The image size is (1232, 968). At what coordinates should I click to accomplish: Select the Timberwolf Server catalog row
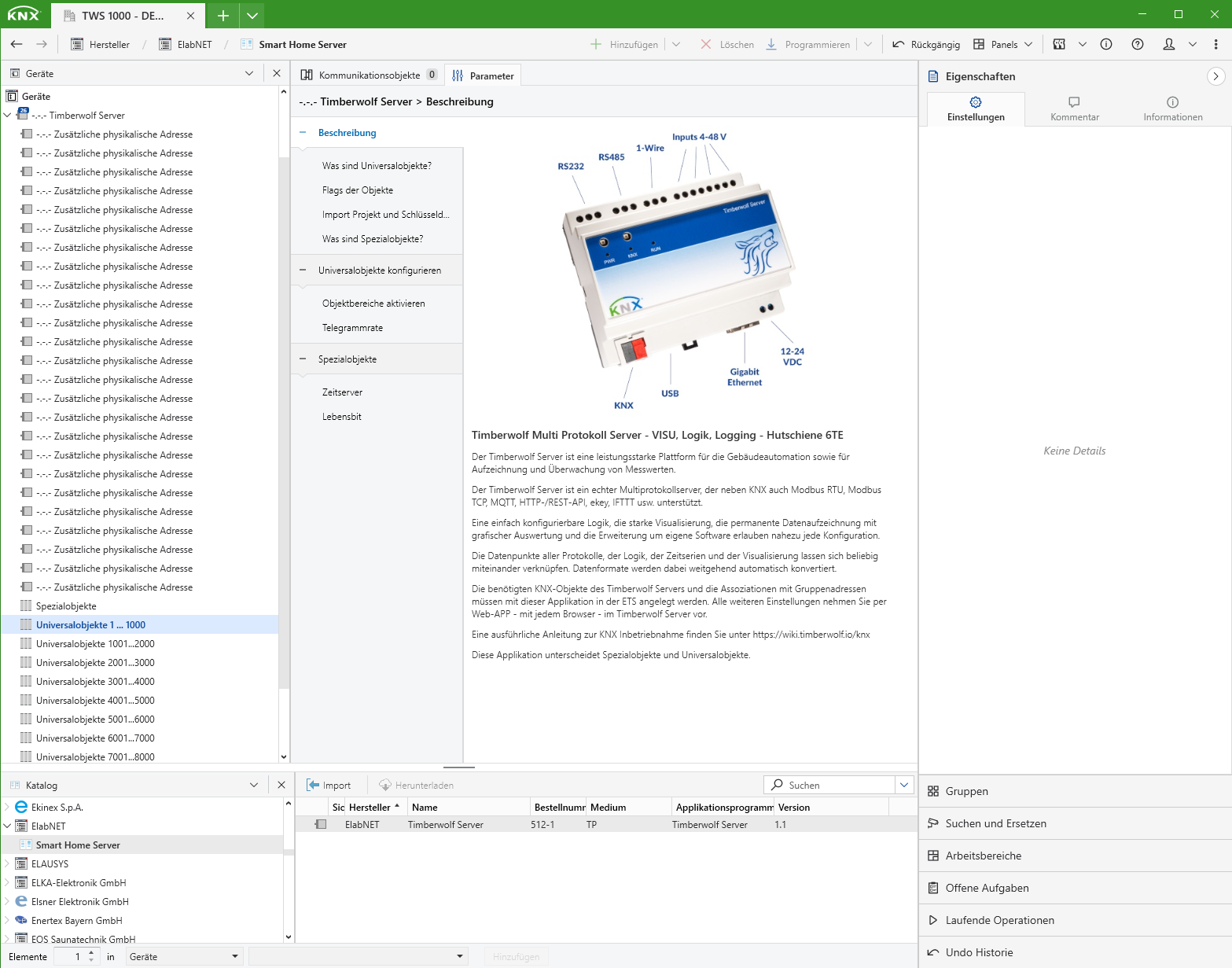pyautogui.click(x=605, y=825)
